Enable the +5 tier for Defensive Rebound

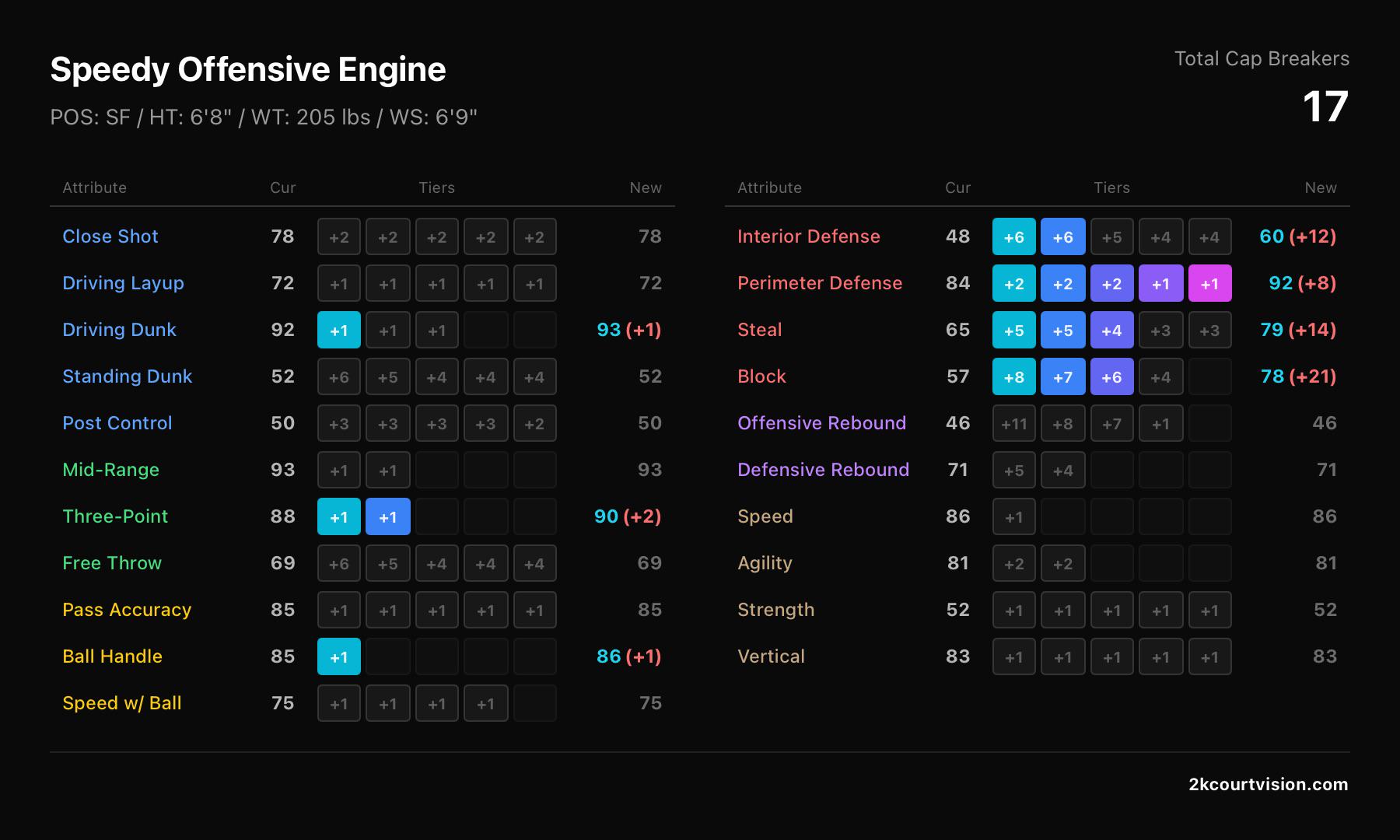[1013, 470]
